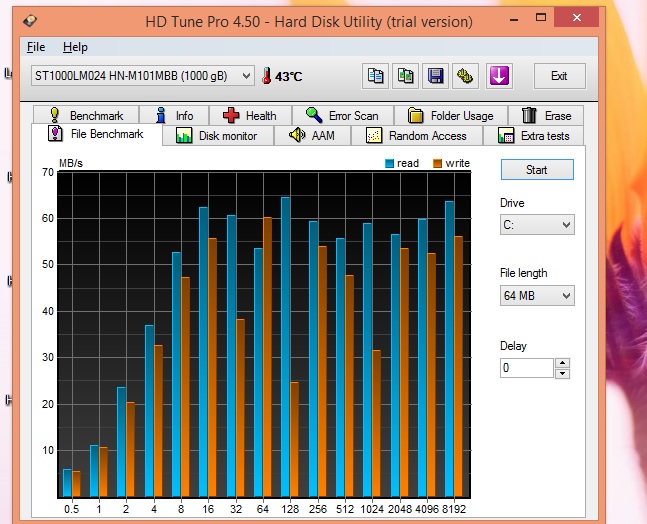The width and height of the screenshot is (647, 524).
Task: Click the 1024 block size label
Action: coord(372,509)
